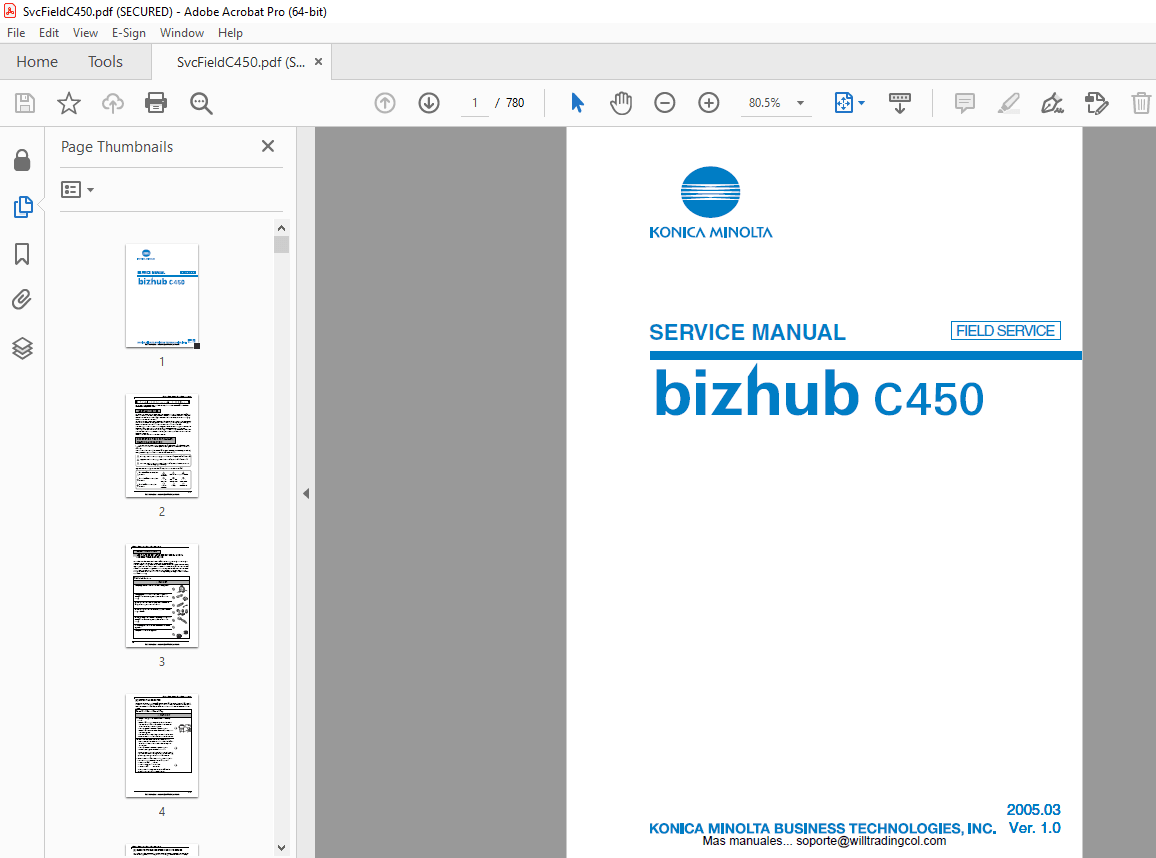The height and width of the screenshot is (858, 1156).
Task: Open the Attachments panel
Action: [x=22, y=299]
